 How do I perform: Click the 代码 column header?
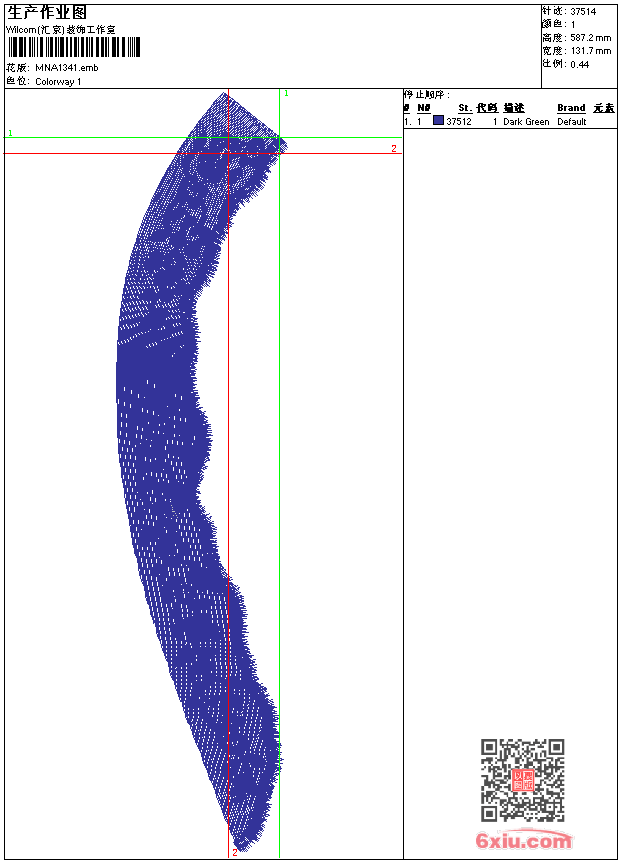point(487,108)
